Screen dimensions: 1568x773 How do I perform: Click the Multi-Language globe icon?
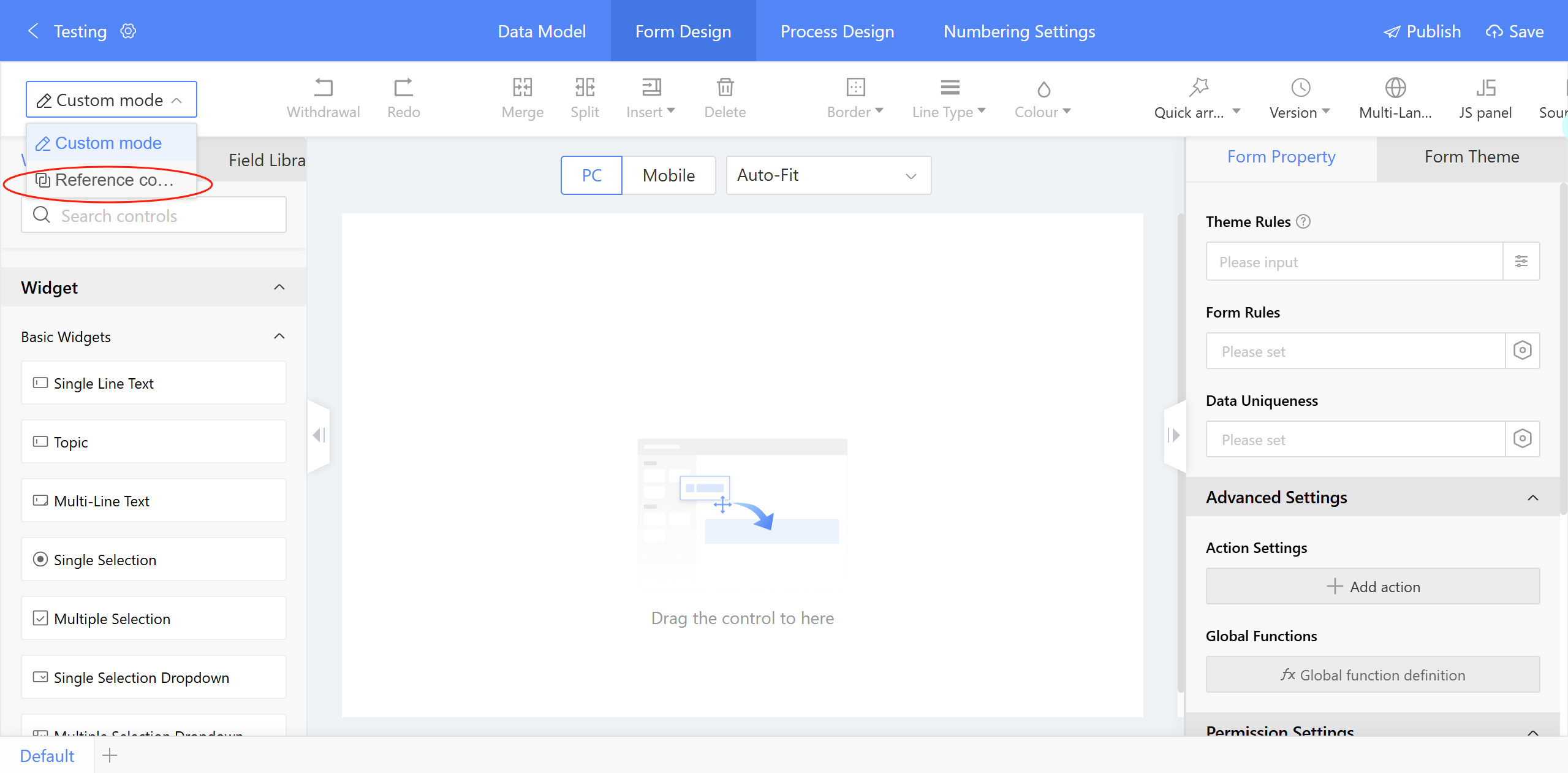[x=1395, y=88]
